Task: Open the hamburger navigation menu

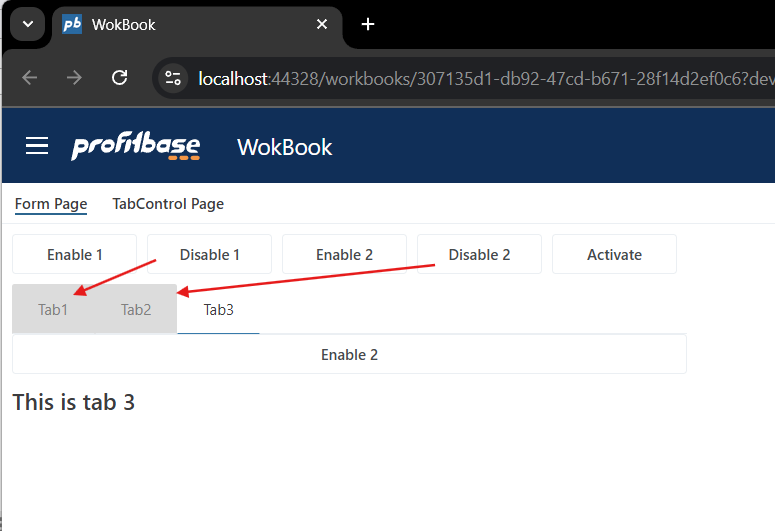Action: click(37, 147)
